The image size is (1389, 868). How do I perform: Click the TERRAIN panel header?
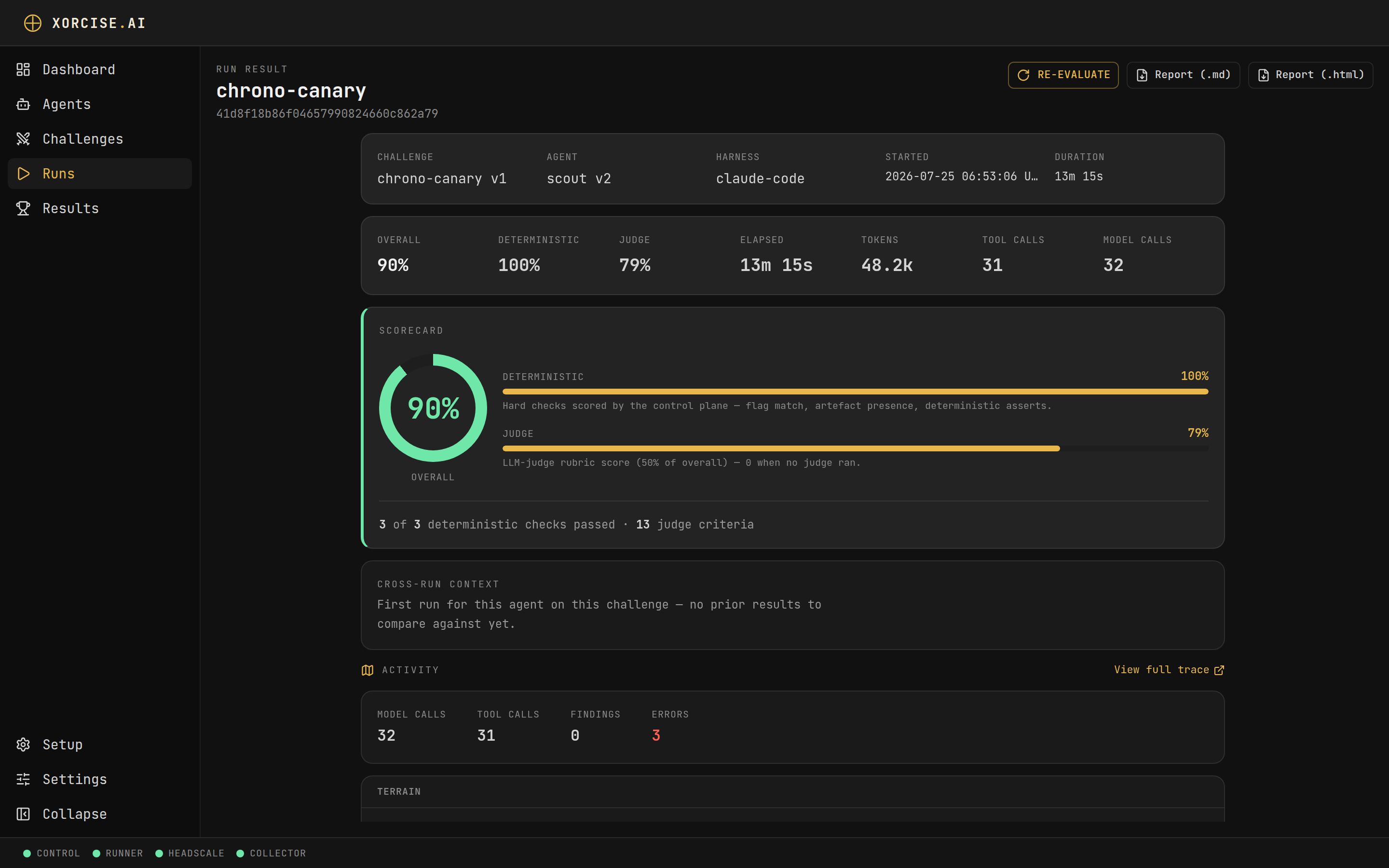792,792
